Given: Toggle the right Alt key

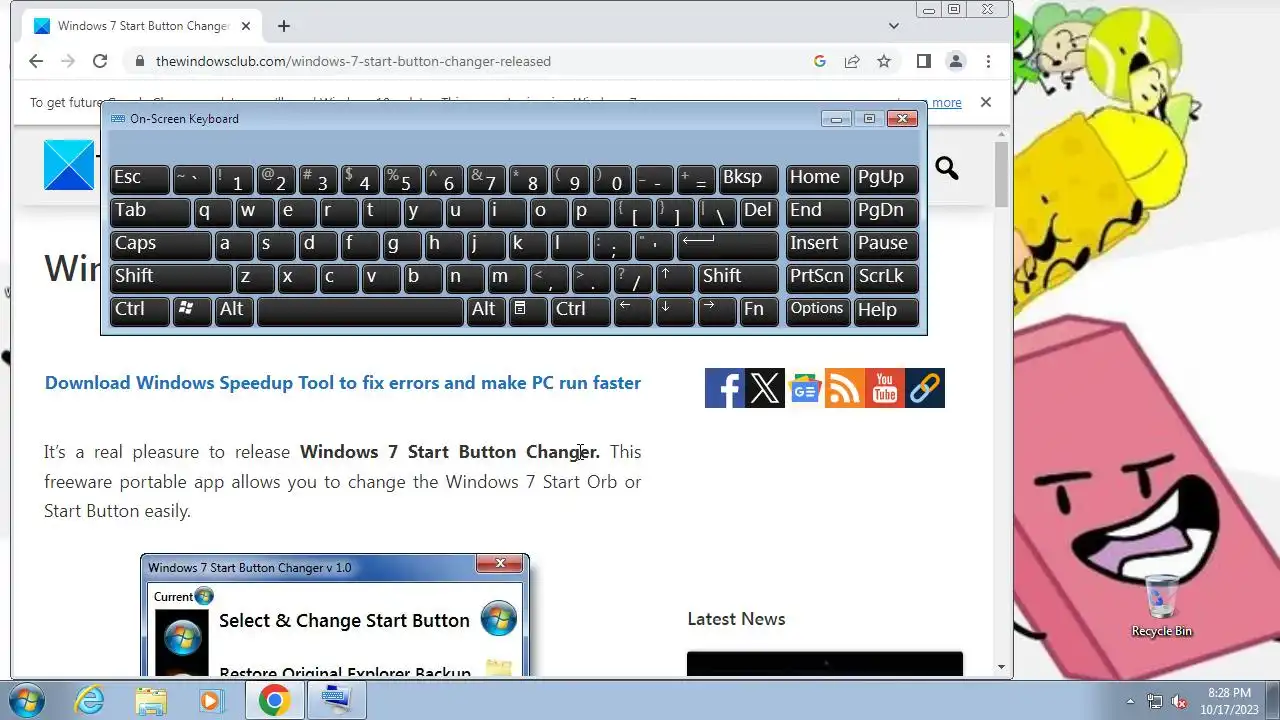Looking at the screenshot, I should 485,311.
